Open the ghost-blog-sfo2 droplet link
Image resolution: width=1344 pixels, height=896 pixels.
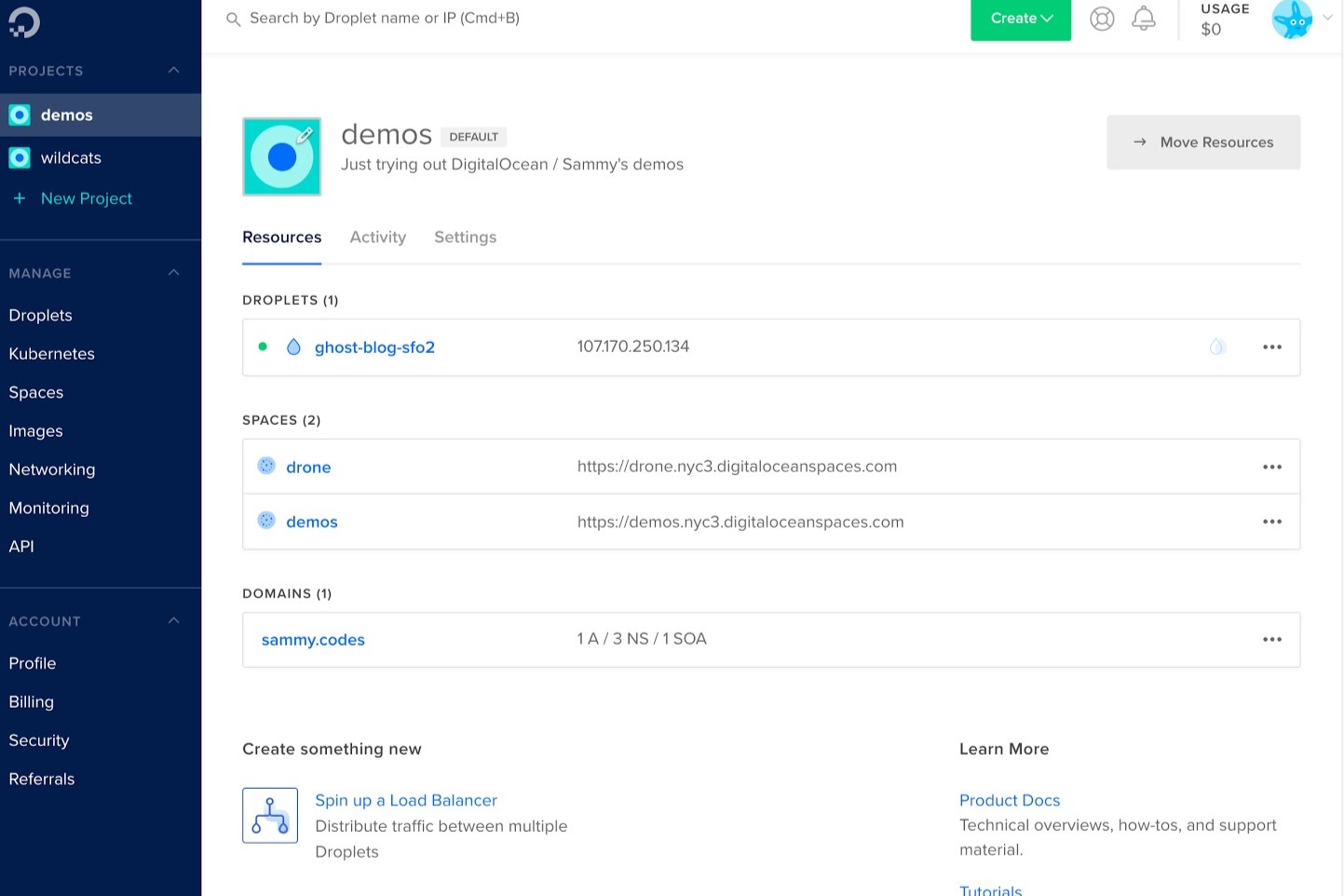pyautogui.click(x=374, y=346)
